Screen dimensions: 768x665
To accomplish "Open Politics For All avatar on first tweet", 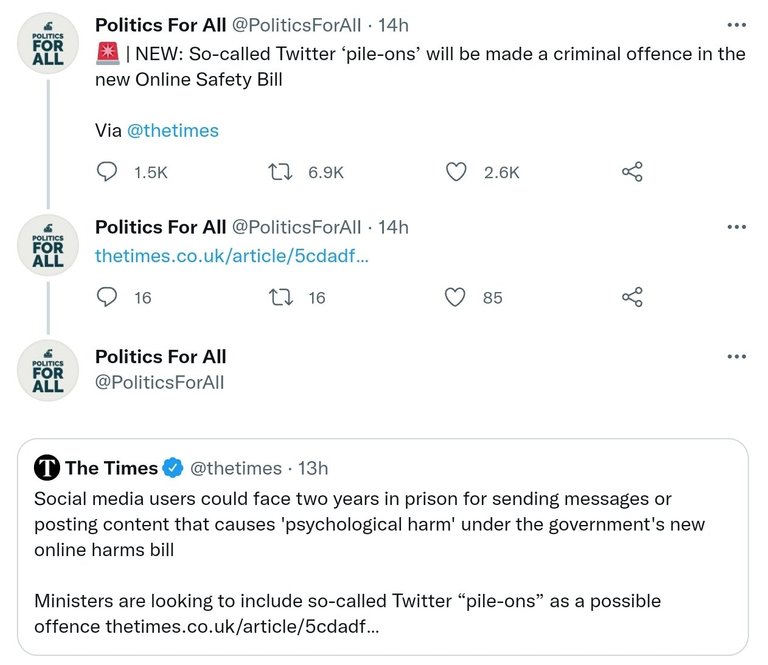I will (48, 44).
